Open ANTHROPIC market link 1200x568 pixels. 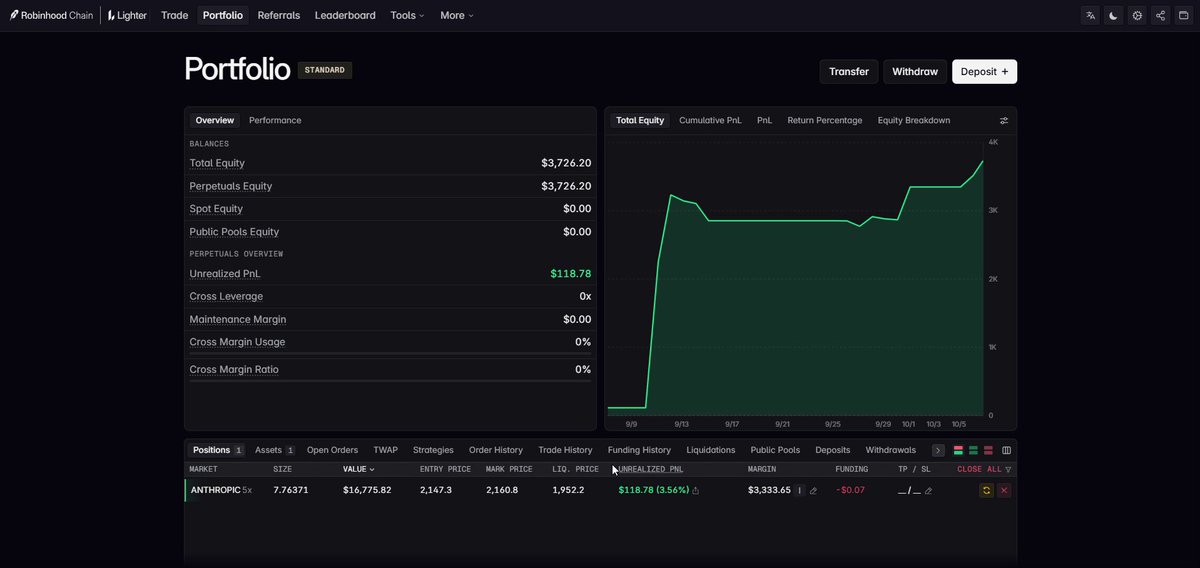216,490
